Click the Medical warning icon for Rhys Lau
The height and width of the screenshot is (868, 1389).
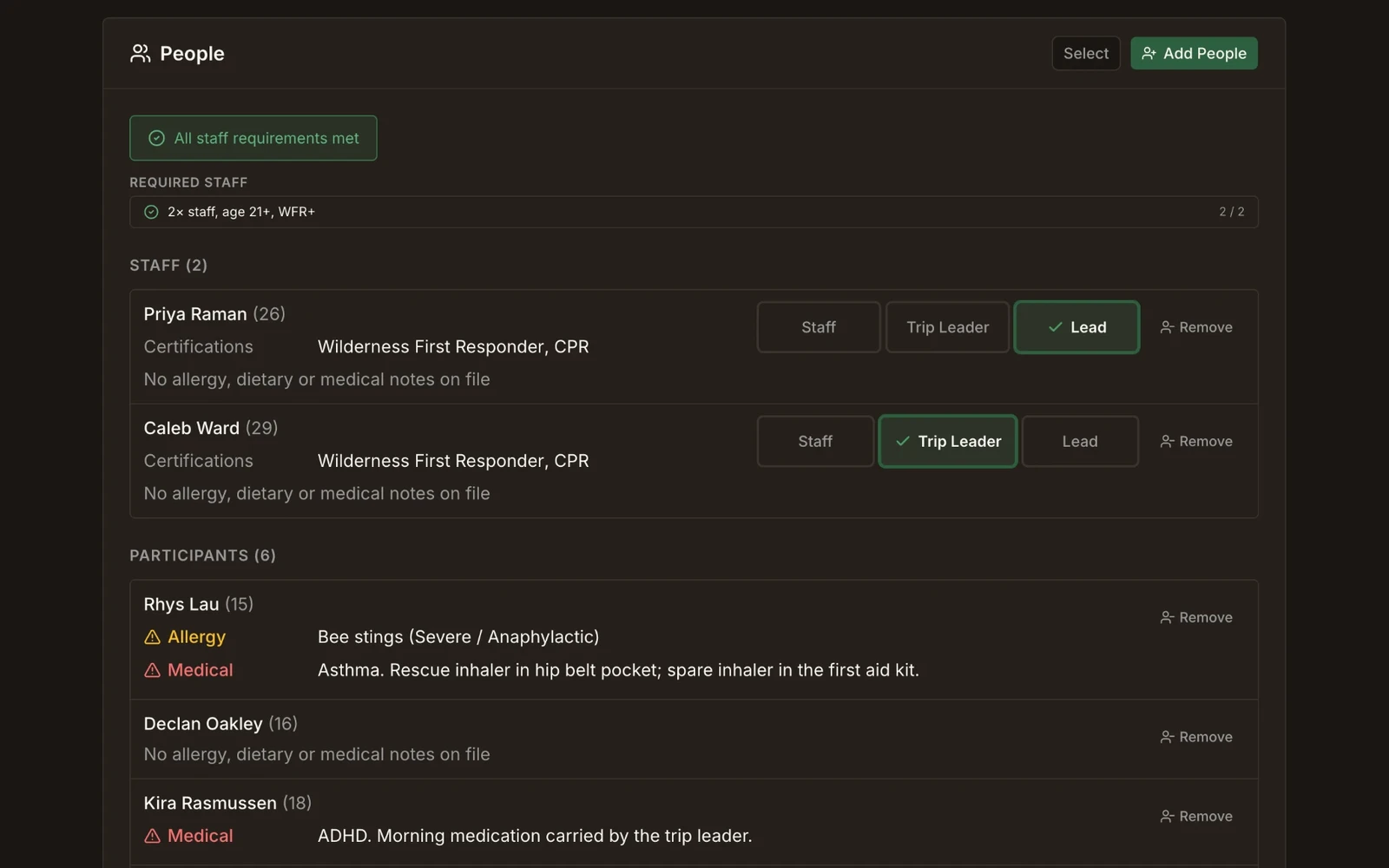click(x=152, y=670)
